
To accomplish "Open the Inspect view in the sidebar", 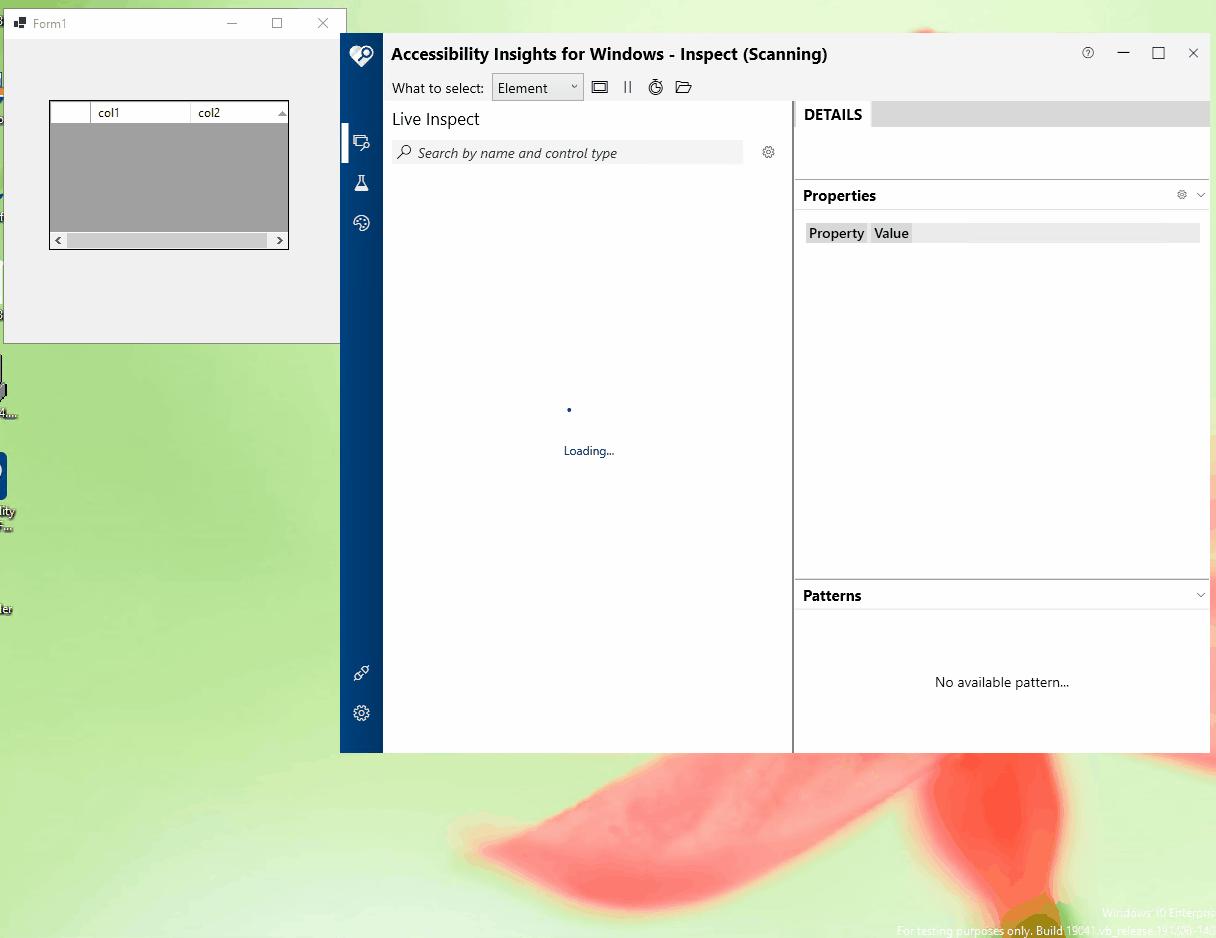I will coord(361,142).
